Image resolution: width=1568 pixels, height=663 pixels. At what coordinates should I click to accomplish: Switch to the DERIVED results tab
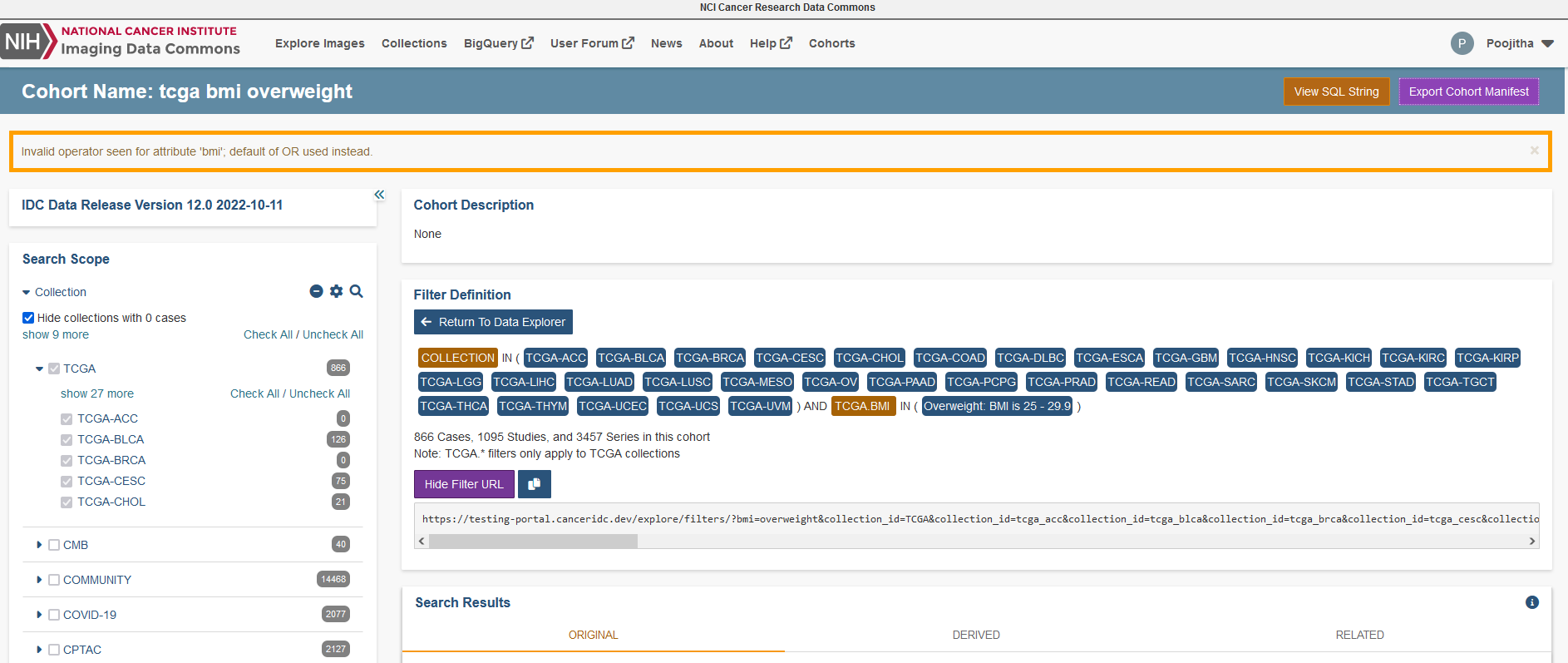pyautogui.click(x=976, y=635)
